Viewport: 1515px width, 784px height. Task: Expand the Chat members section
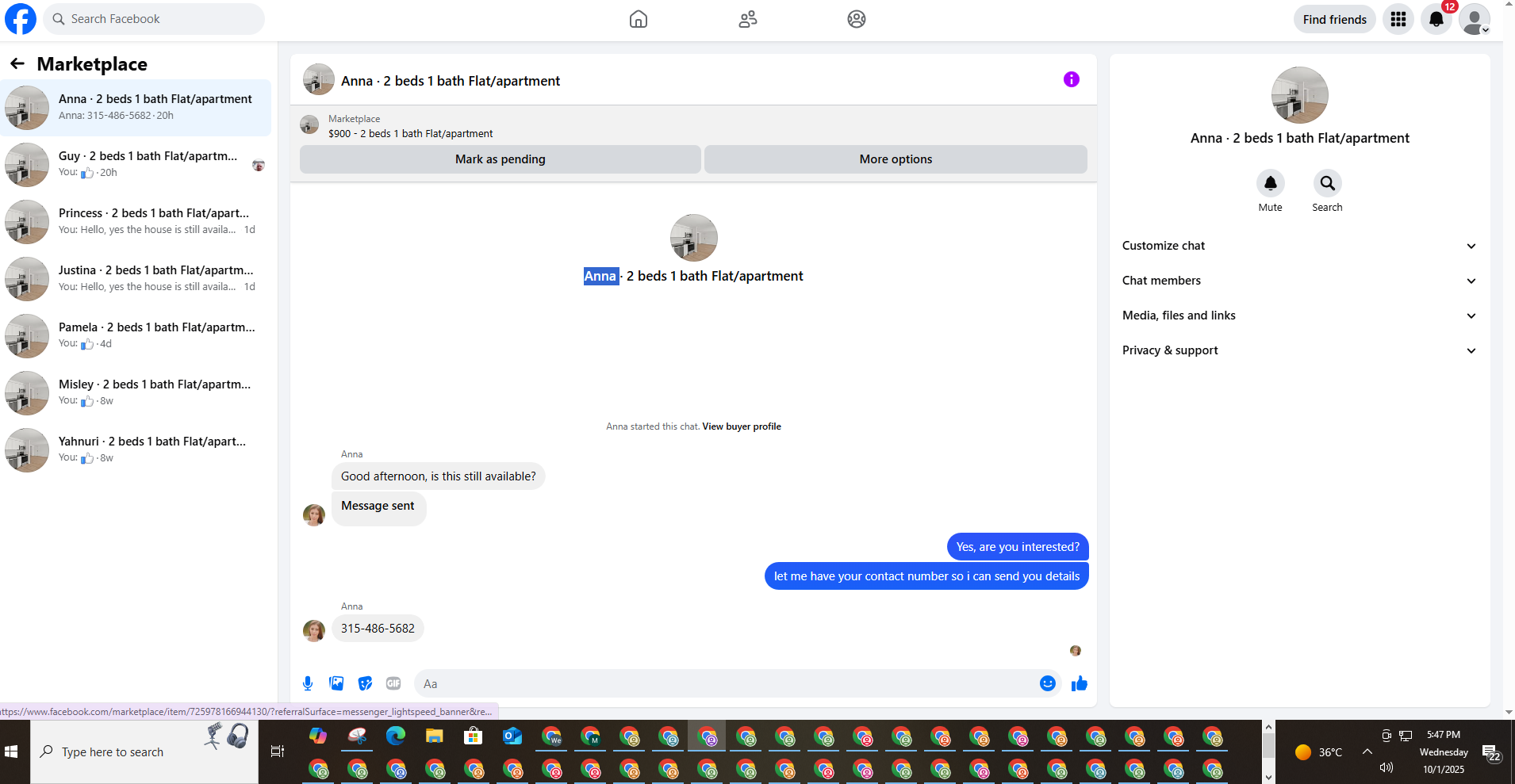1300,281
